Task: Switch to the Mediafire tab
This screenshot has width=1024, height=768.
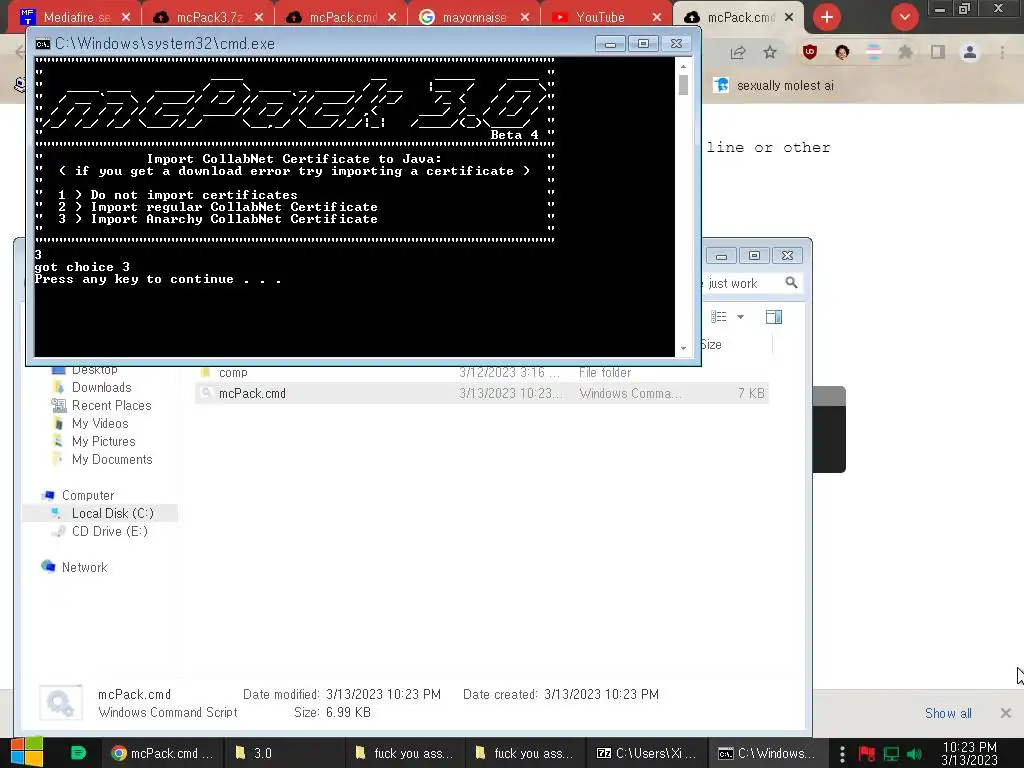Action: point(74,17)
